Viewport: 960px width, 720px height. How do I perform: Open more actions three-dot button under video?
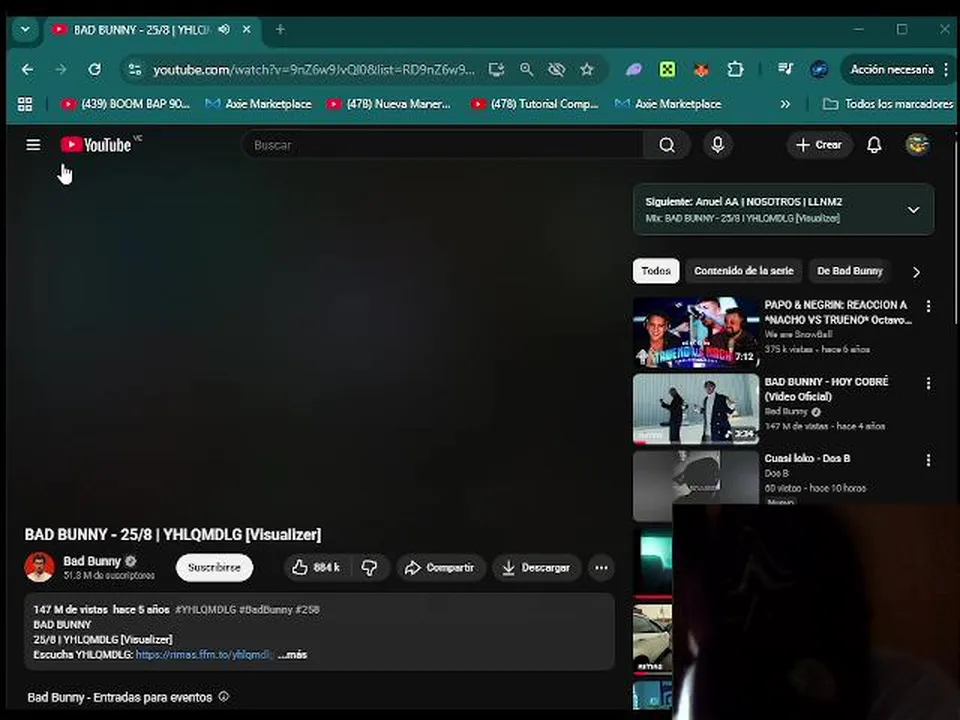pos(601,568)
